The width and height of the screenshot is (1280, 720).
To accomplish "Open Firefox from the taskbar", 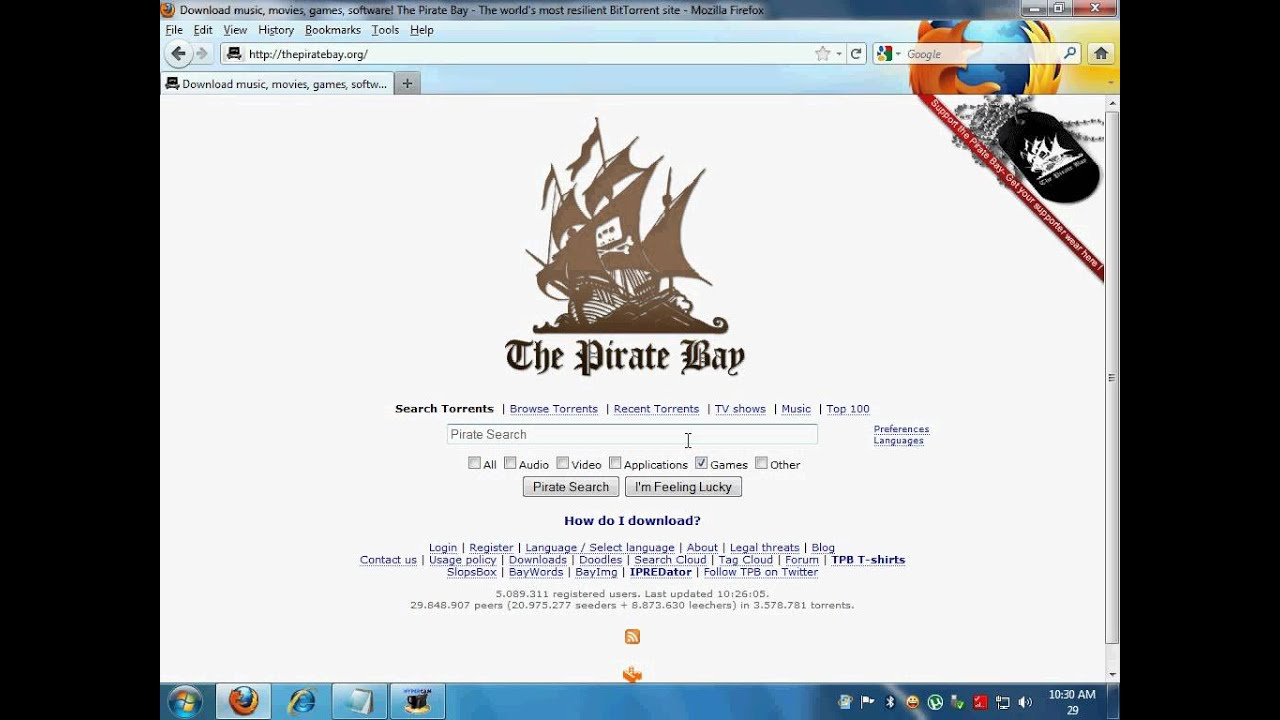I will pyautogui.click(x=243, y=701).
